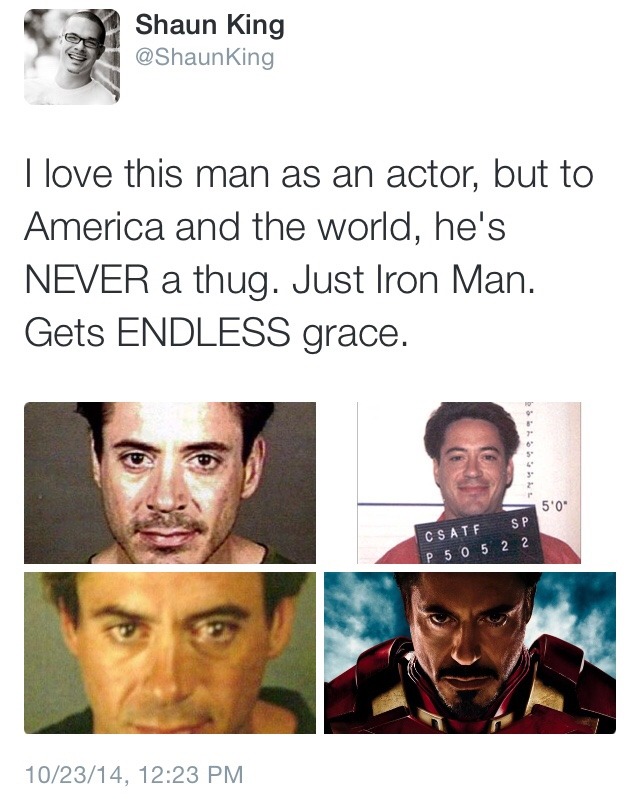
Task: Open the @ShaunKing handle link
Action: 204,57
